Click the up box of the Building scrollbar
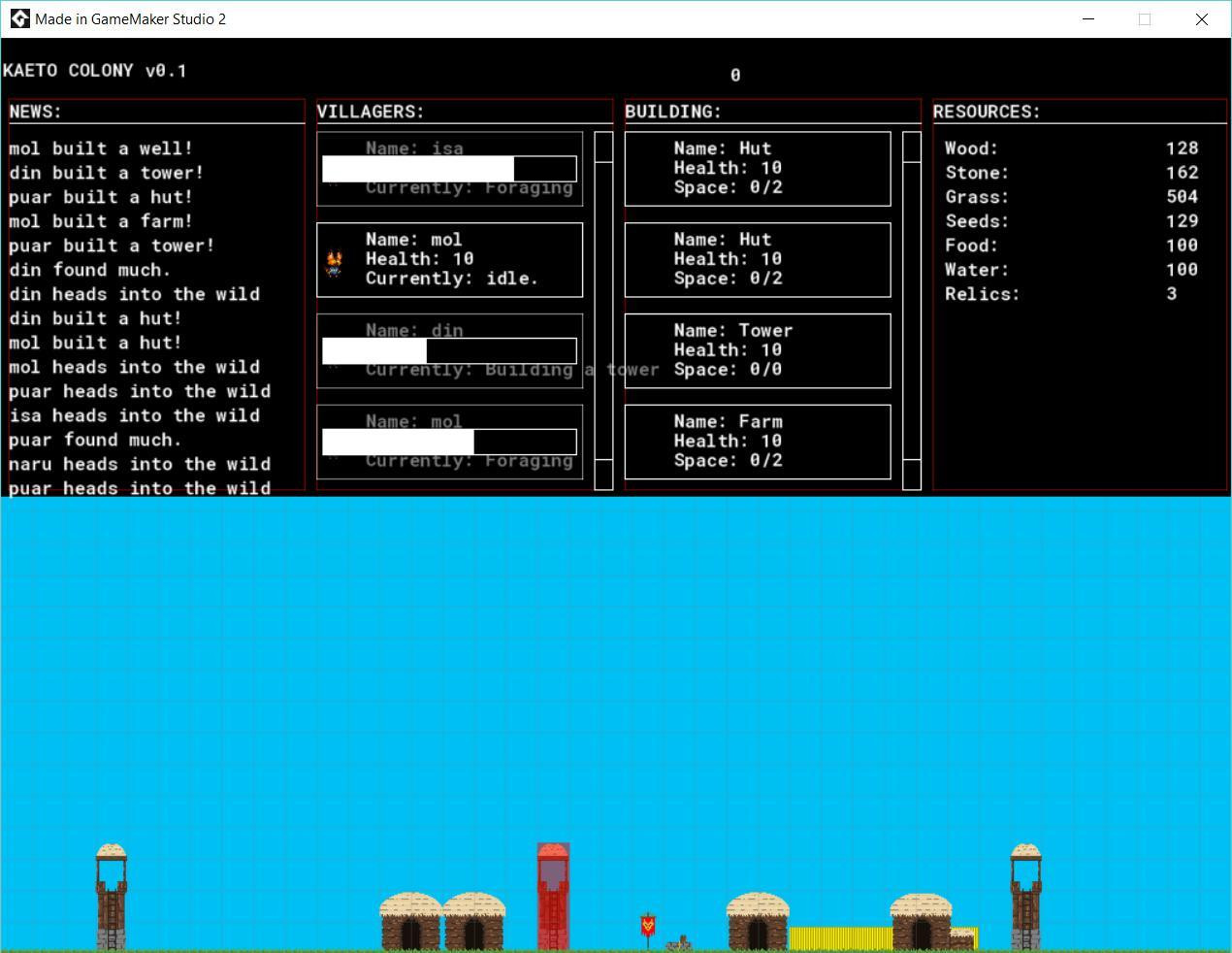The image size is (1232, 953). tap(912, 148)
